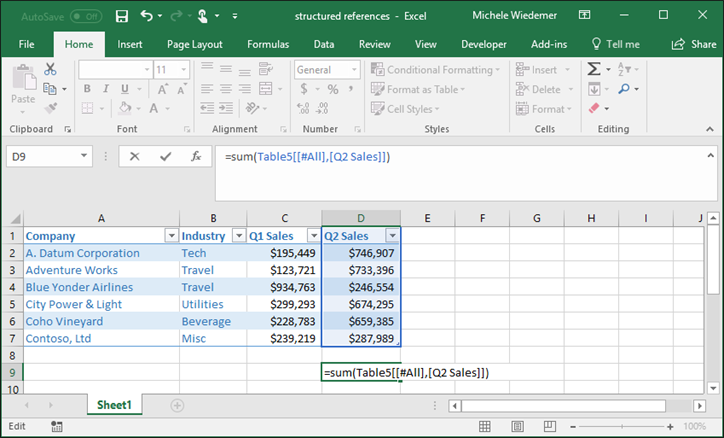Viewport: 724px width, 438px height.
Task: Click the Paste clipboard icon
Action: pyautogui.click(x=23, y=77)
